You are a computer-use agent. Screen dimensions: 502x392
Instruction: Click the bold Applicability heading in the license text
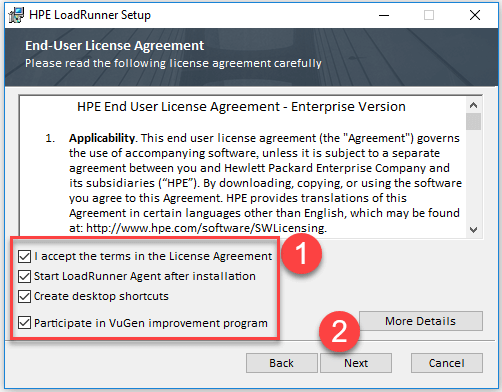tap(102, 138)
